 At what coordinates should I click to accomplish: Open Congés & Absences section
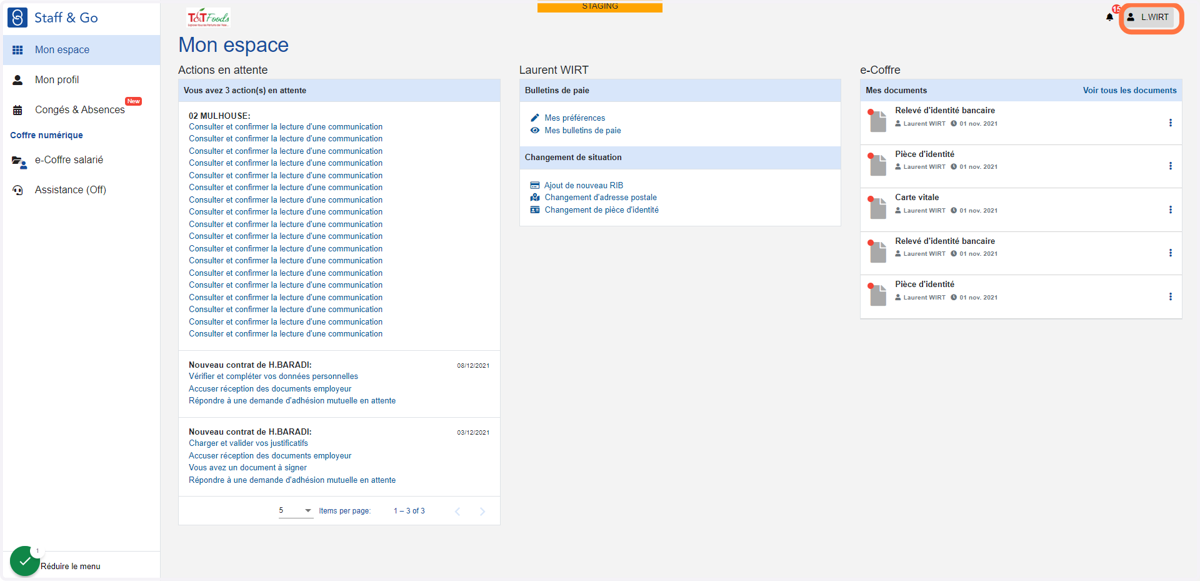pos(80,110)
